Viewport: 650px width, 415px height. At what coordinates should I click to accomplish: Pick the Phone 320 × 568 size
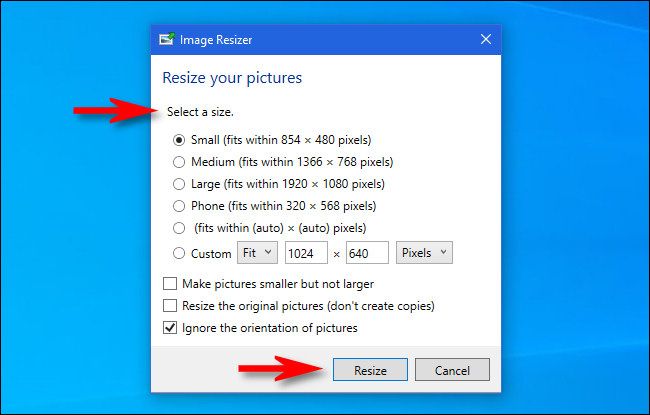tap(180, 206)
